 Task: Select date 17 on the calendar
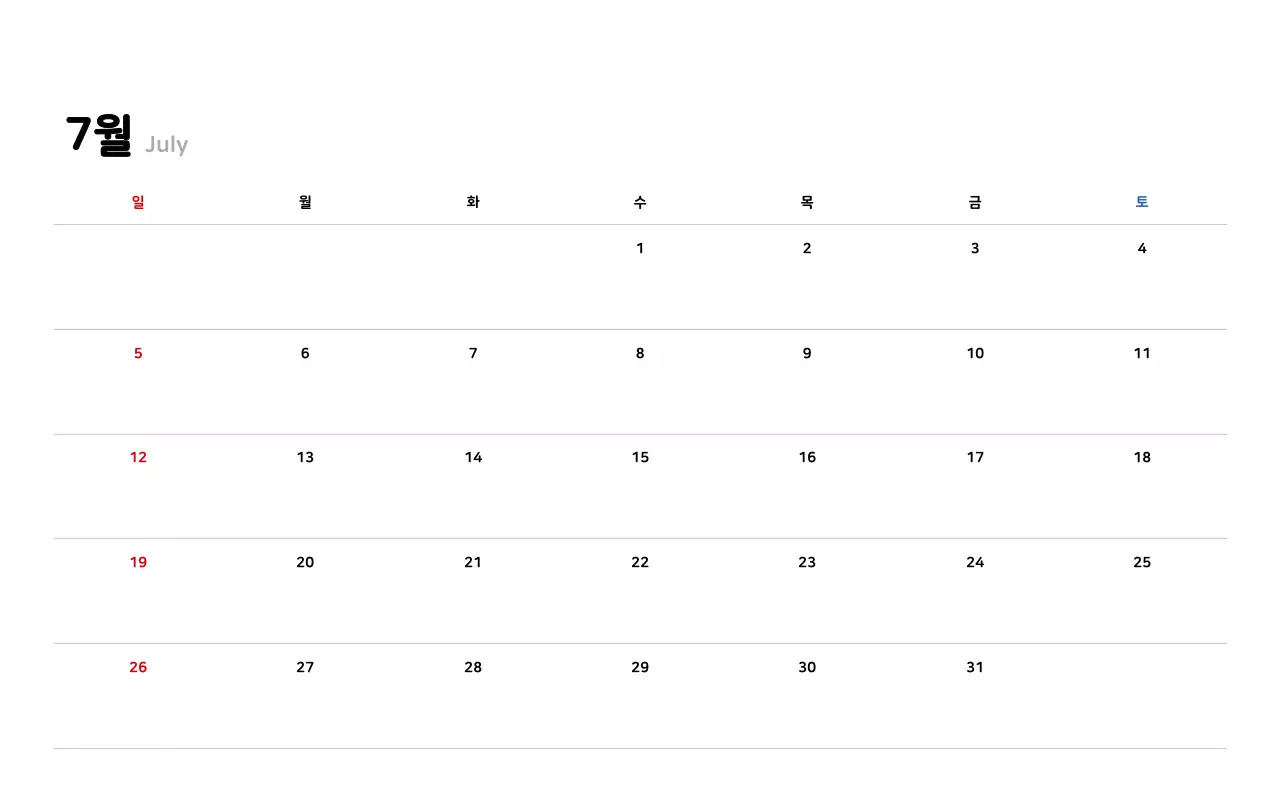[x=975, y=457]
